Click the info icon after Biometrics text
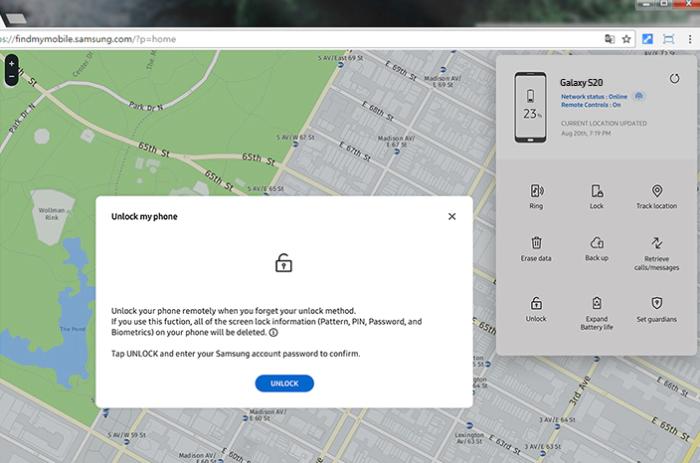Viewport: 700px width, 463px height. click(x=273, y=334)
